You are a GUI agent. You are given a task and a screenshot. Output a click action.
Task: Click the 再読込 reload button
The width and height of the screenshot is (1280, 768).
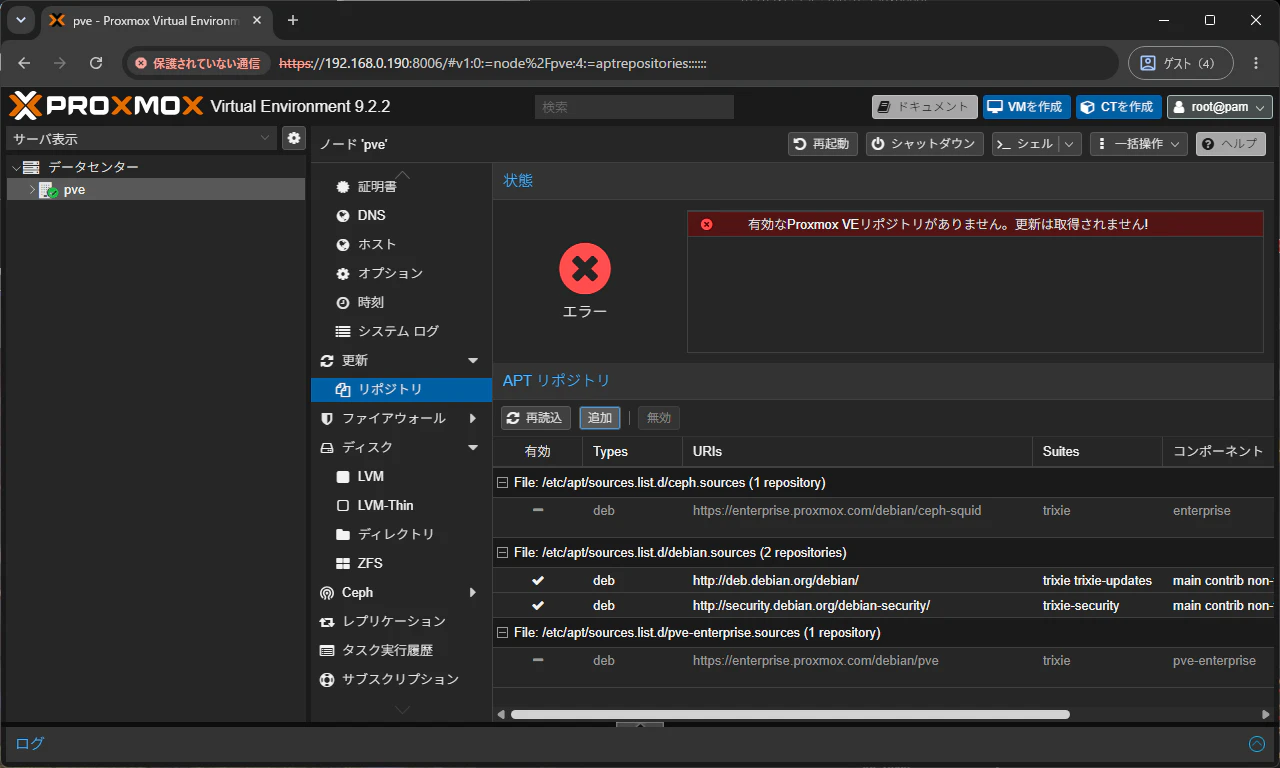pyautogui.click(x=535, y=418)
